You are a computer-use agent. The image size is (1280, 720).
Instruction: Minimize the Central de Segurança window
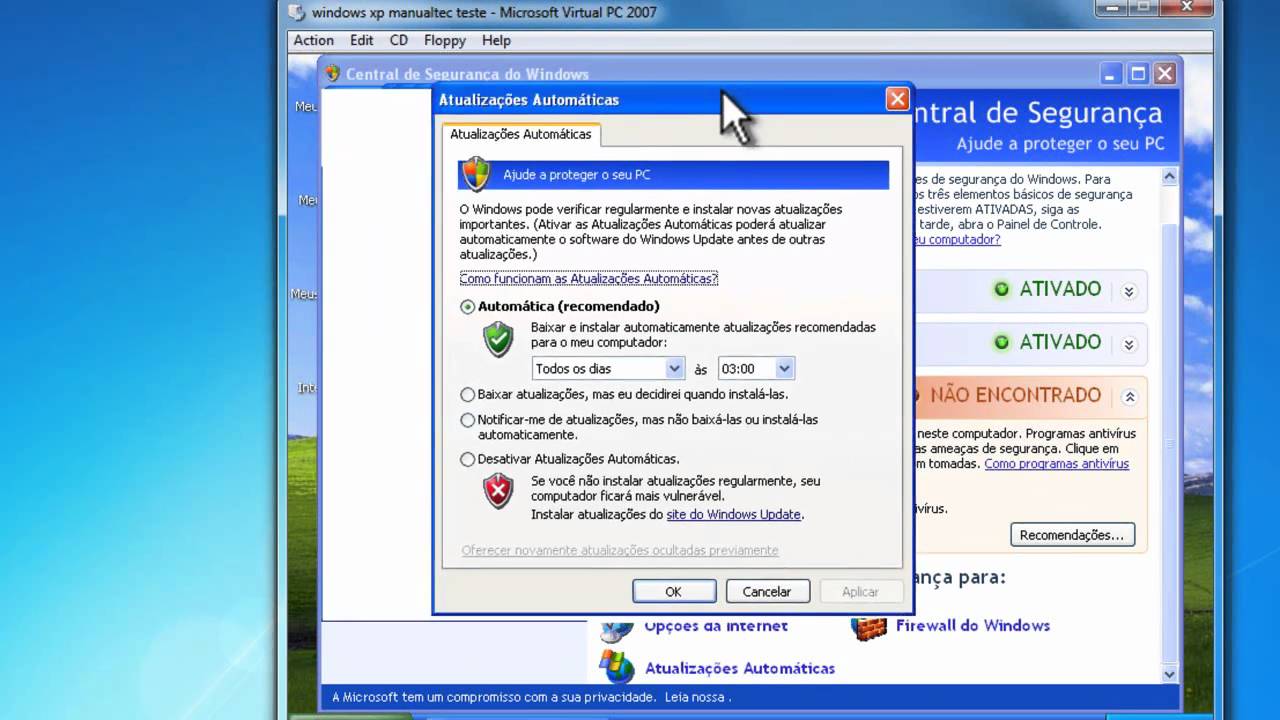(x=1111, y=74)
